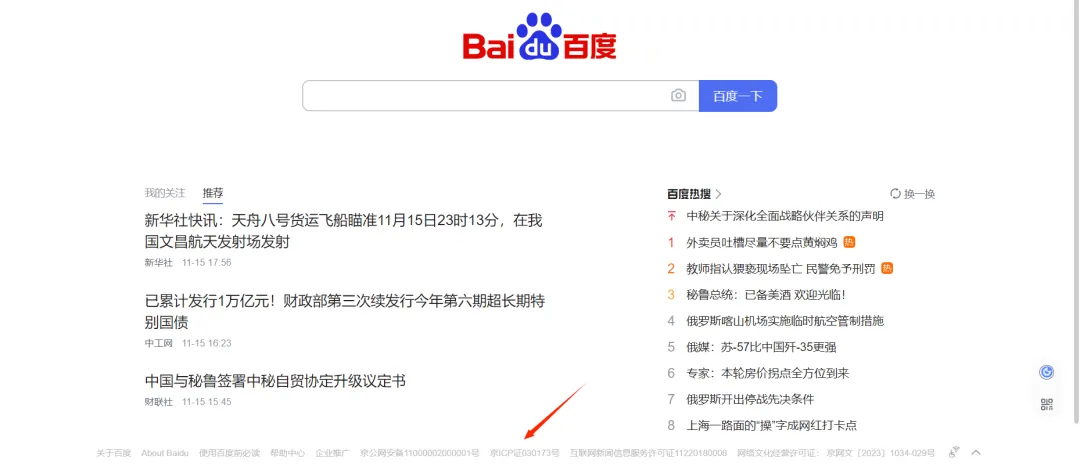Open the About Baidu footer link

[165, 453]
